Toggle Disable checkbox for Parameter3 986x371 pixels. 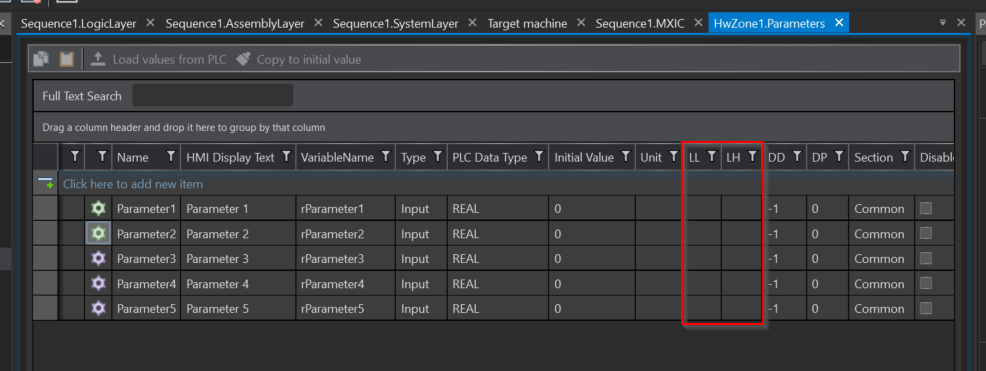click(x=926, y=258)
